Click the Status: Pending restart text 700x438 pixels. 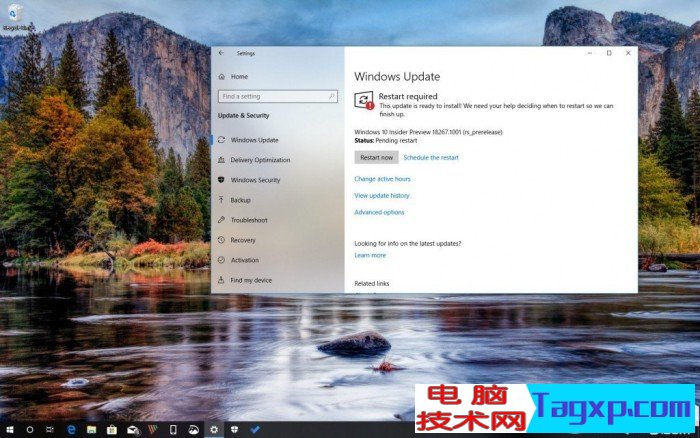click(386, 140)
